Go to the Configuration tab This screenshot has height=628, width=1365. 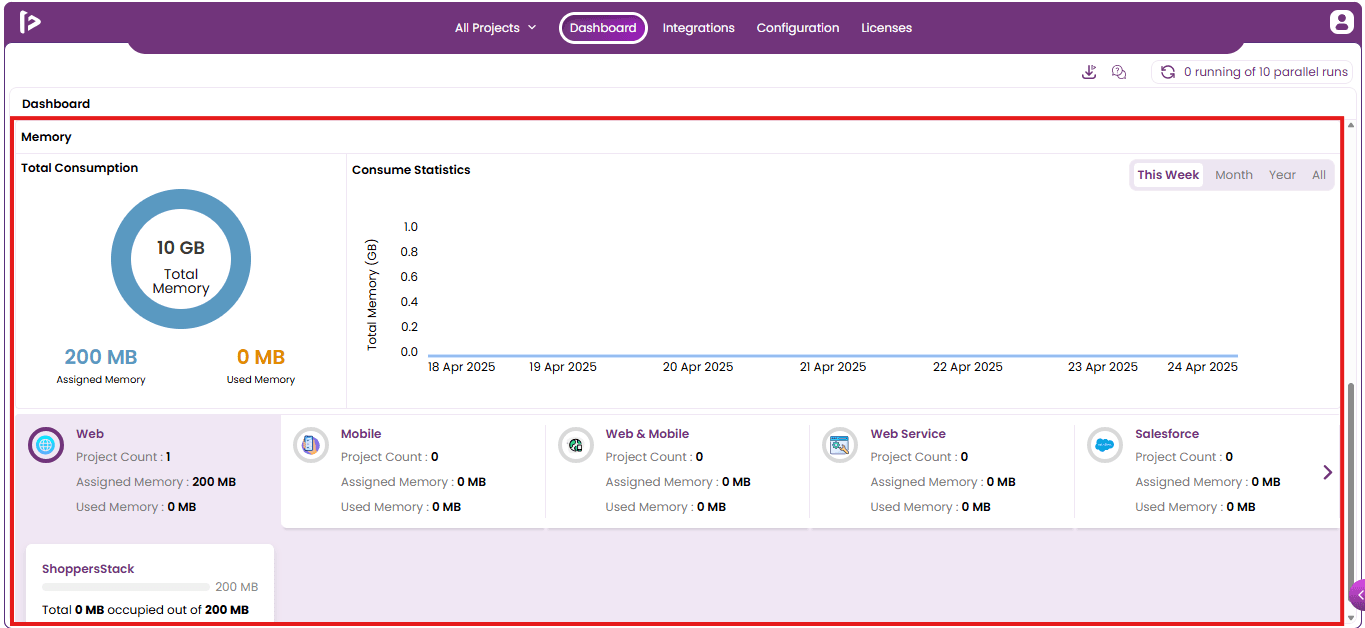(798, 28)
